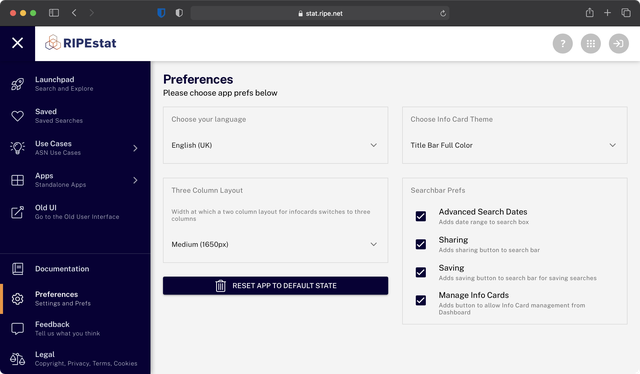Expand Use Cases submenu chevron
This screenshot has height=374, width=640.
(136, 148)
